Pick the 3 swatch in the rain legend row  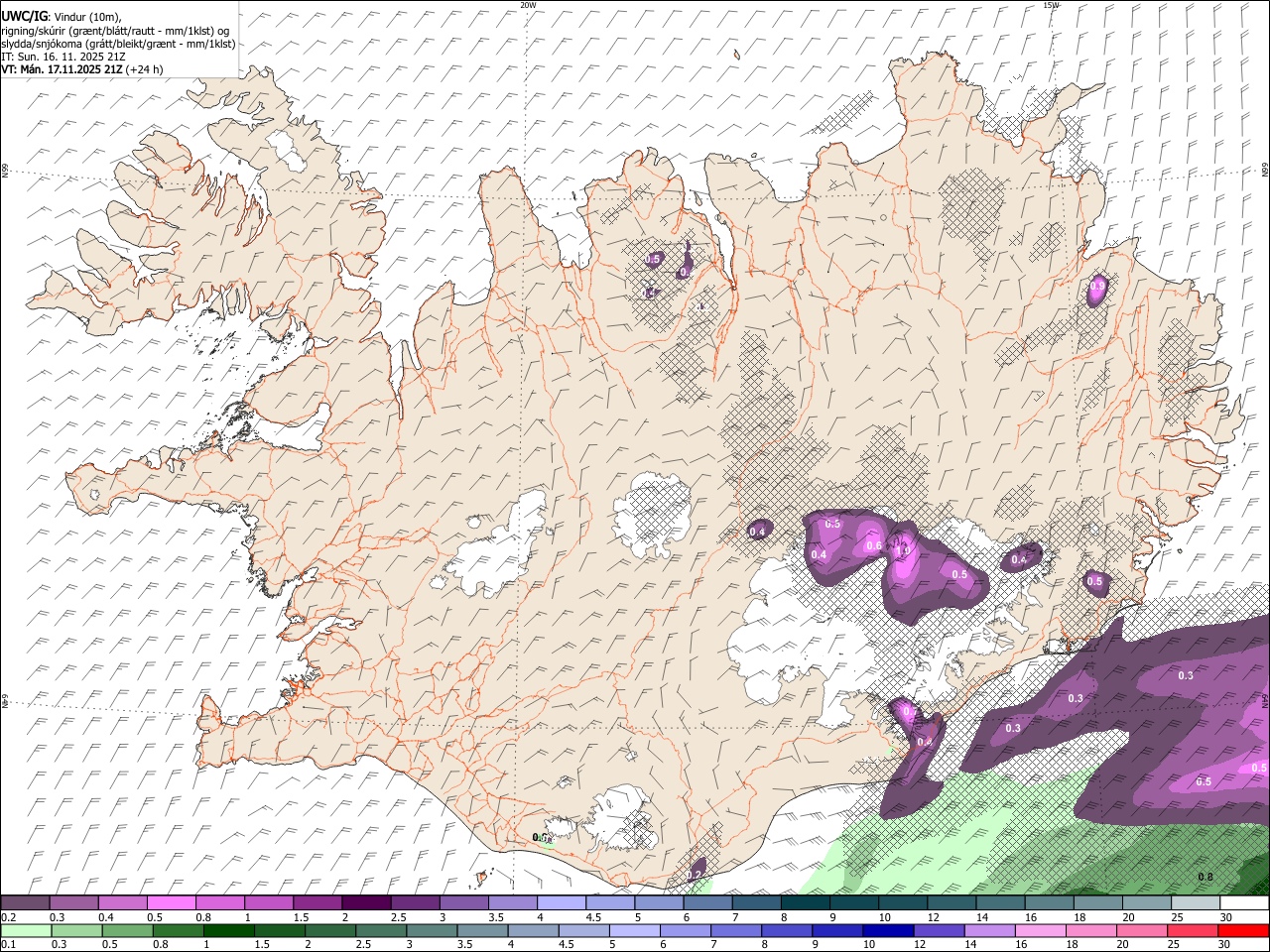pos(432,930)
